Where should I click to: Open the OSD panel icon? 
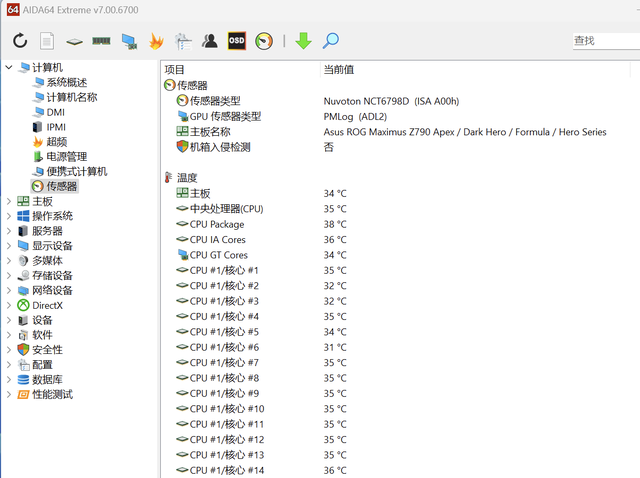[237, 41]
